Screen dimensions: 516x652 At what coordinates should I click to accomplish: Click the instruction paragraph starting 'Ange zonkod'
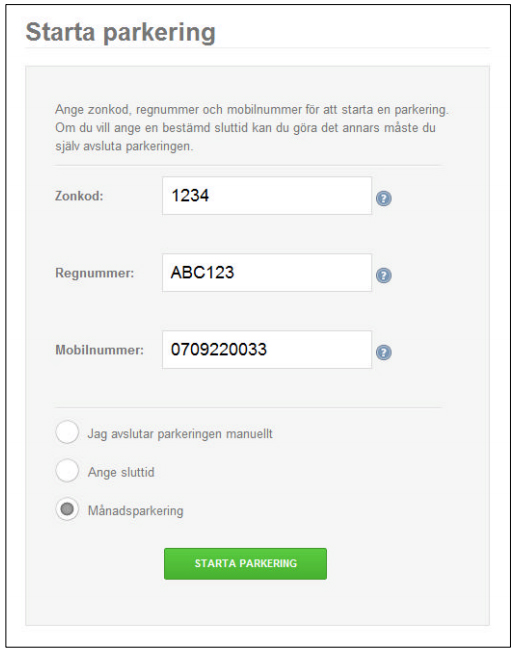[252, 128]
